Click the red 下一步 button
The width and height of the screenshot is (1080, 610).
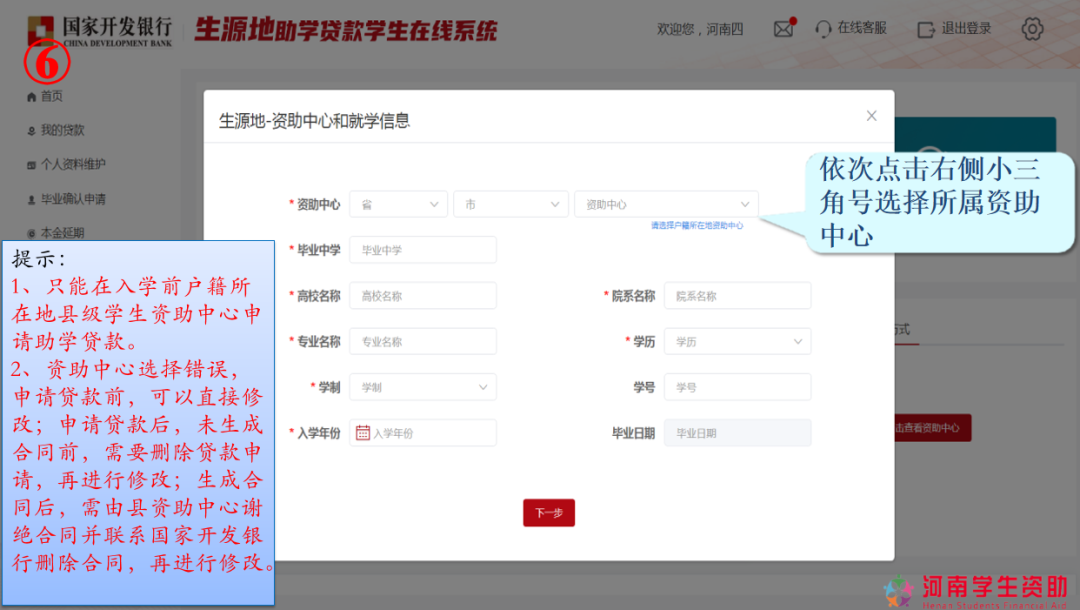[x=548, y=513]
